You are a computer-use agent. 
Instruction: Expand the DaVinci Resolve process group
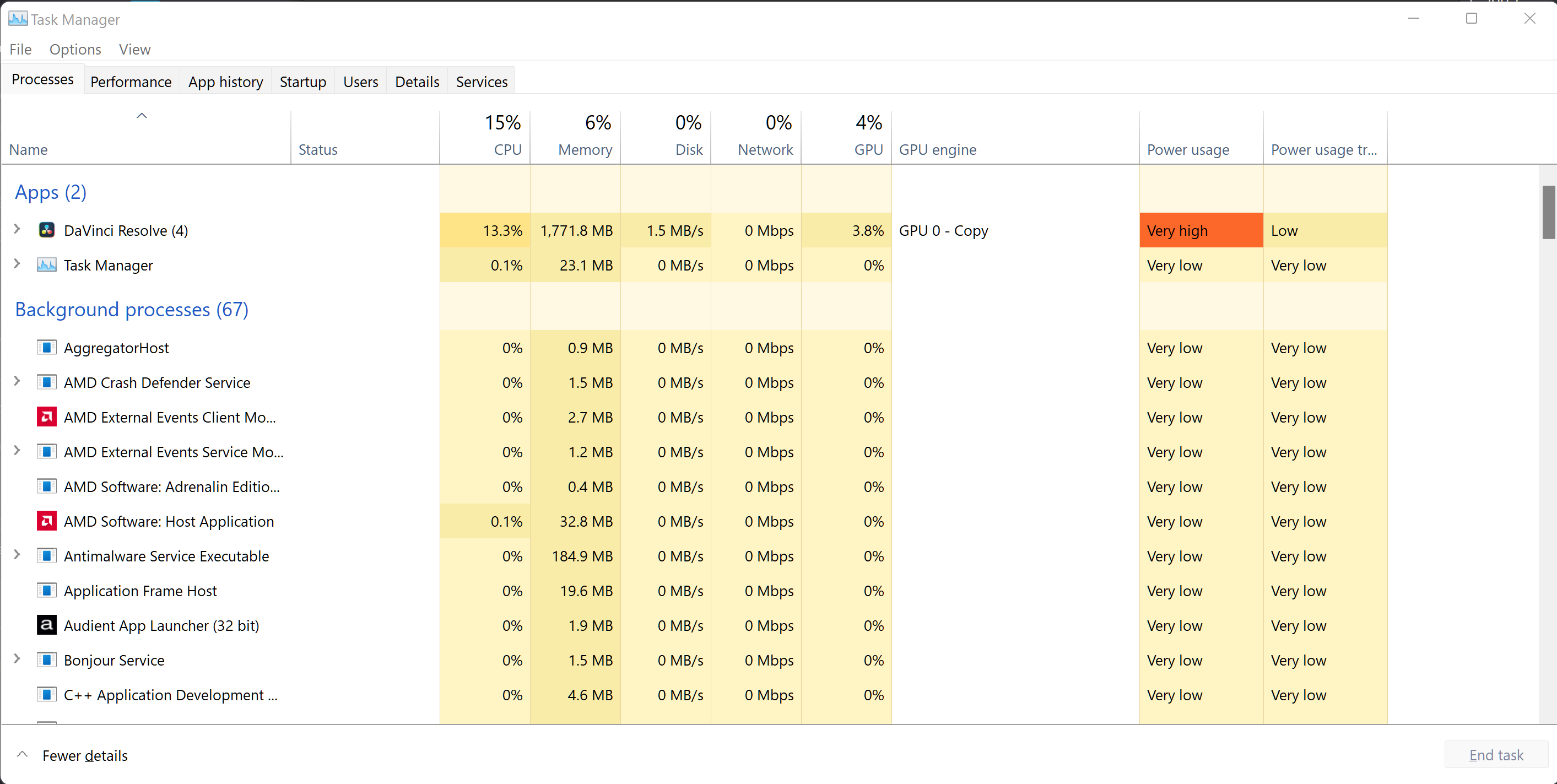(17, 229)
